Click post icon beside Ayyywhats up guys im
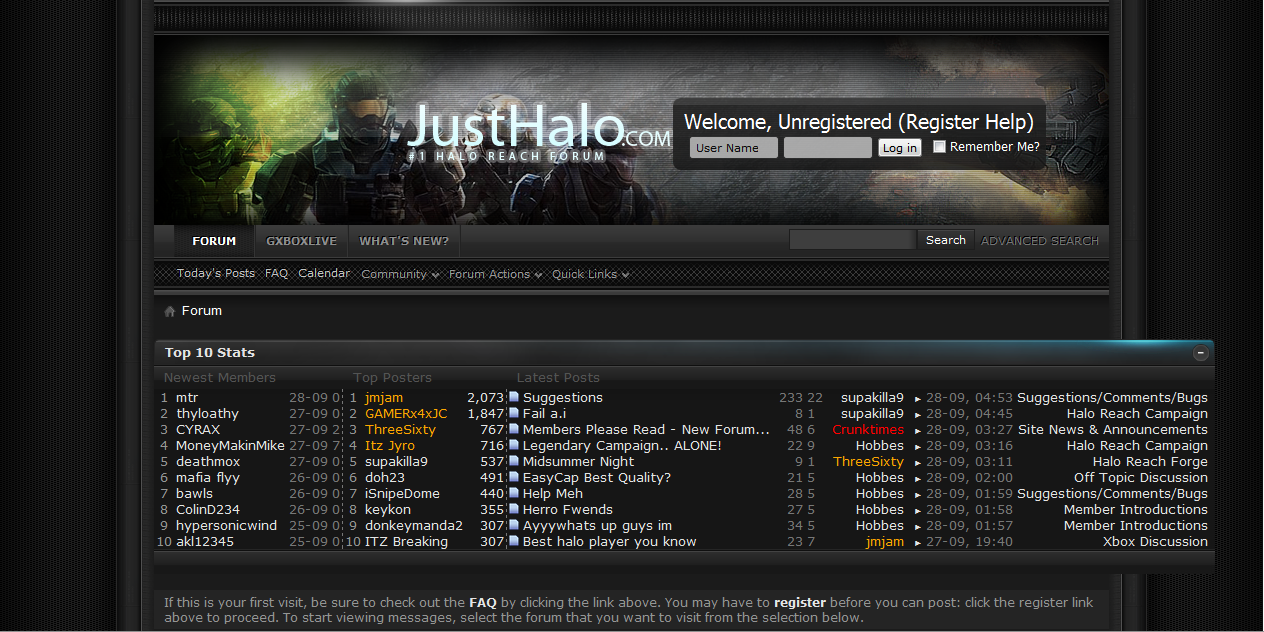The height and width of the screenshot is (632, 1264). point(514,525)
